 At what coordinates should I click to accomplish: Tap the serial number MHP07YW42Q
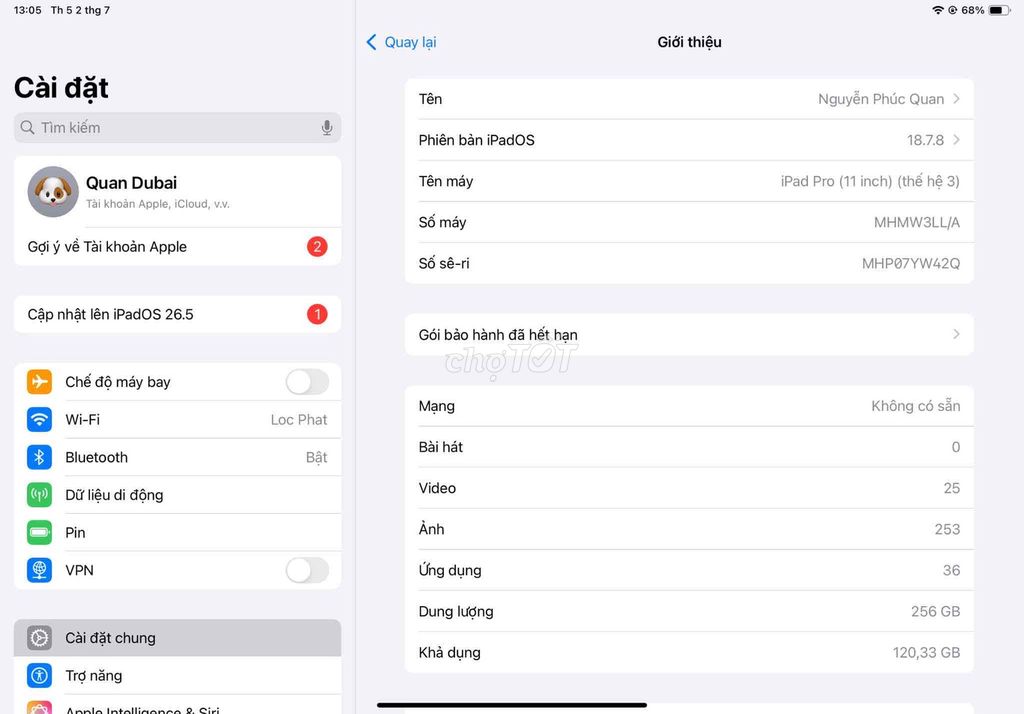tap(911, 263)
